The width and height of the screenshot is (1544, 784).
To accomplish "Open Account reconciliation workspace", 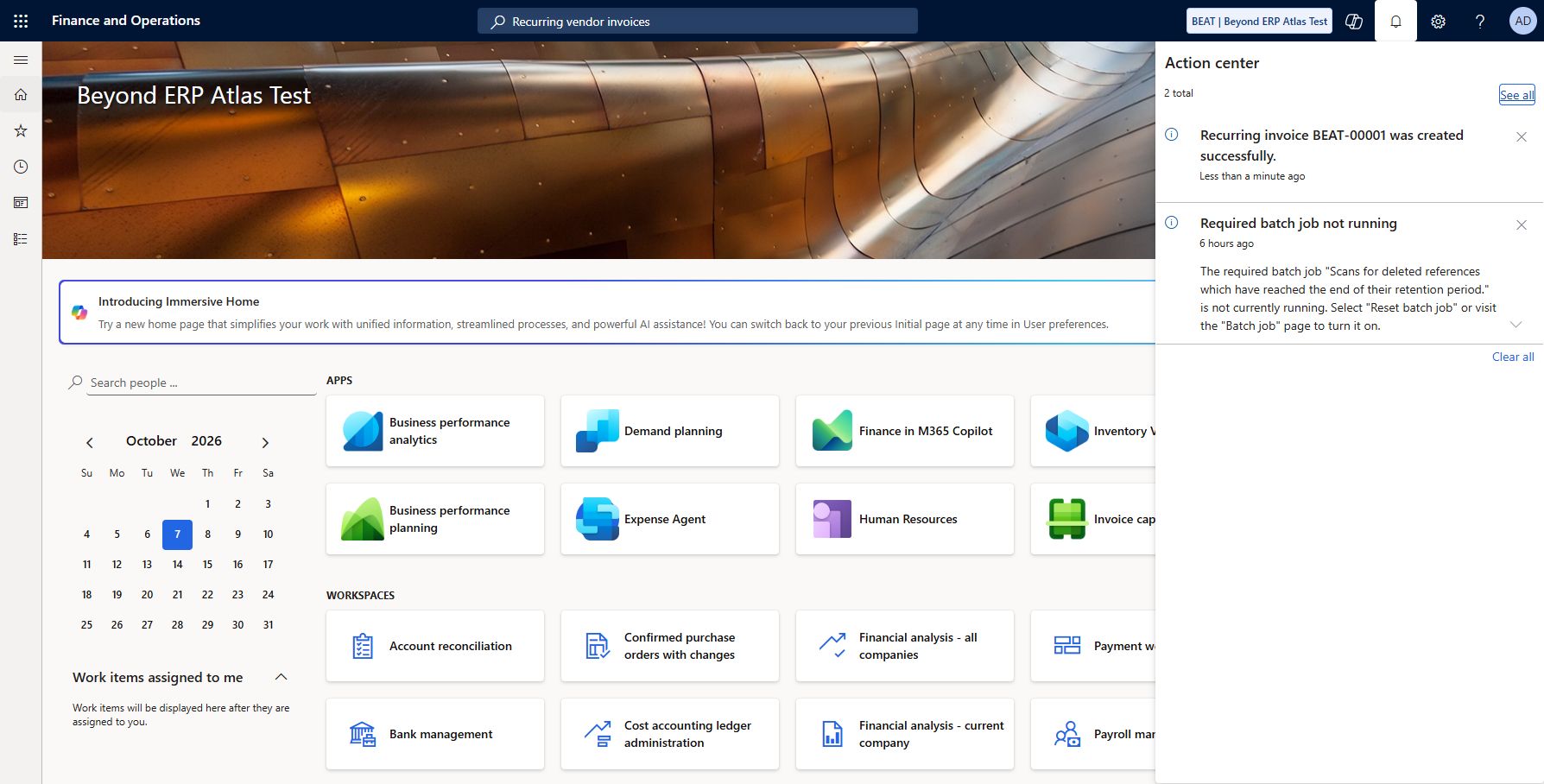I will pos(435,646).
